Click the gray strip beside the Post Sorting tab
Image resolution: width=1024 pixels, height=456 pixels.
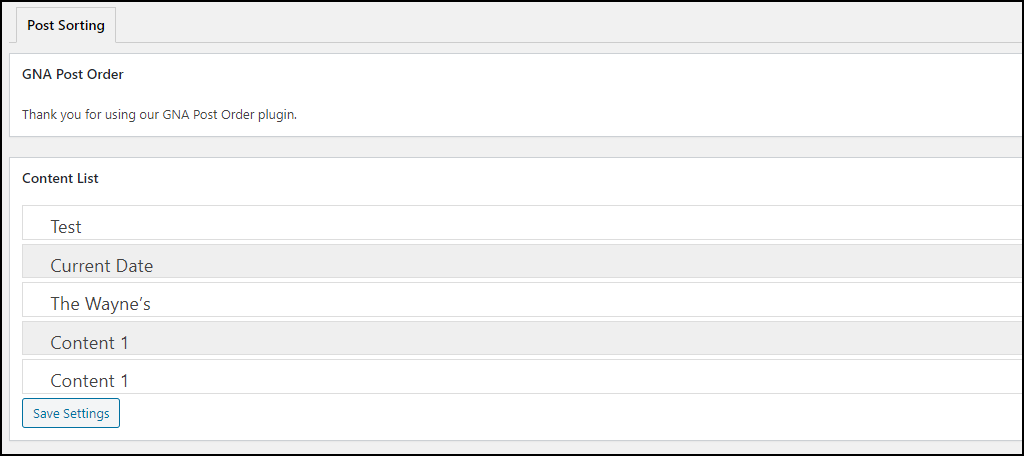[568, 25]
